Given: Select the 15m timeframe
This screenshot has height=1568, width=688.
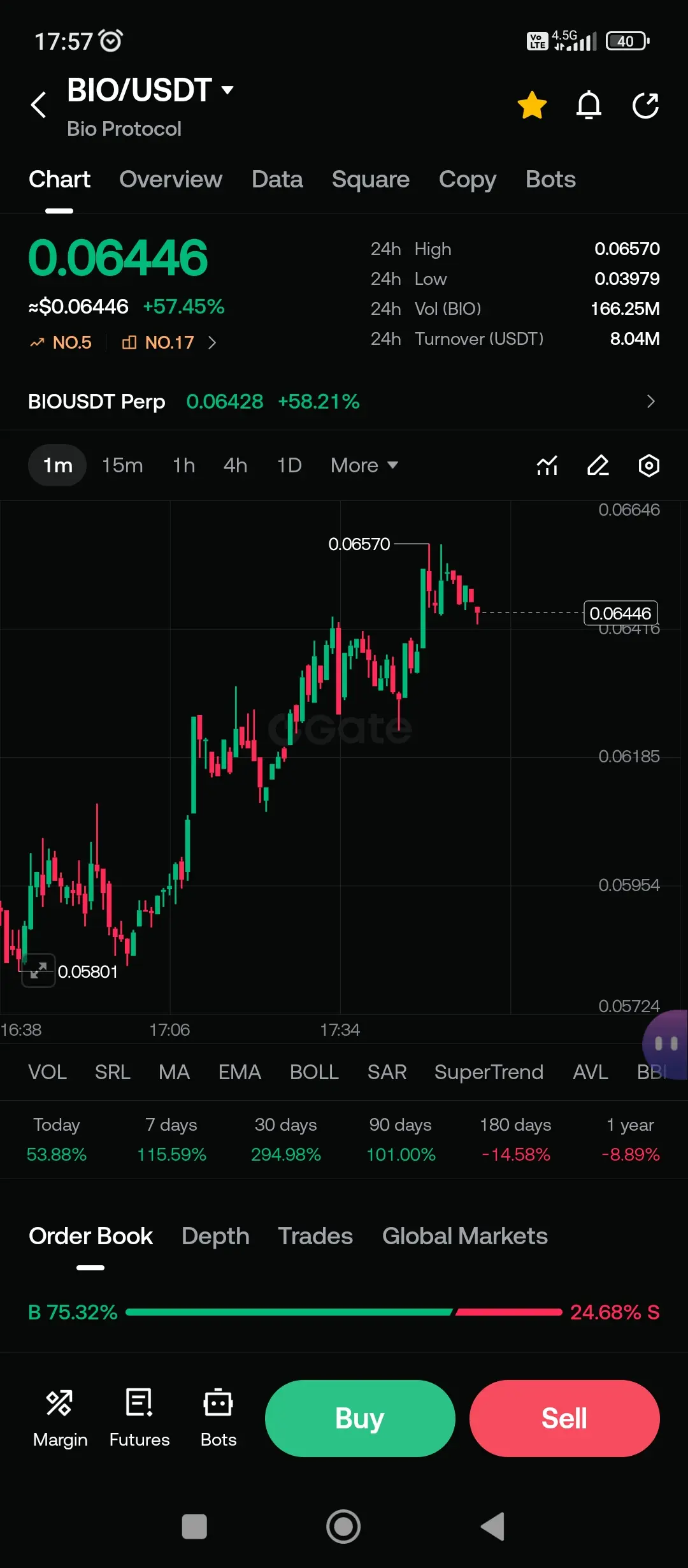Looking at the screenshot, I should 122,465.
